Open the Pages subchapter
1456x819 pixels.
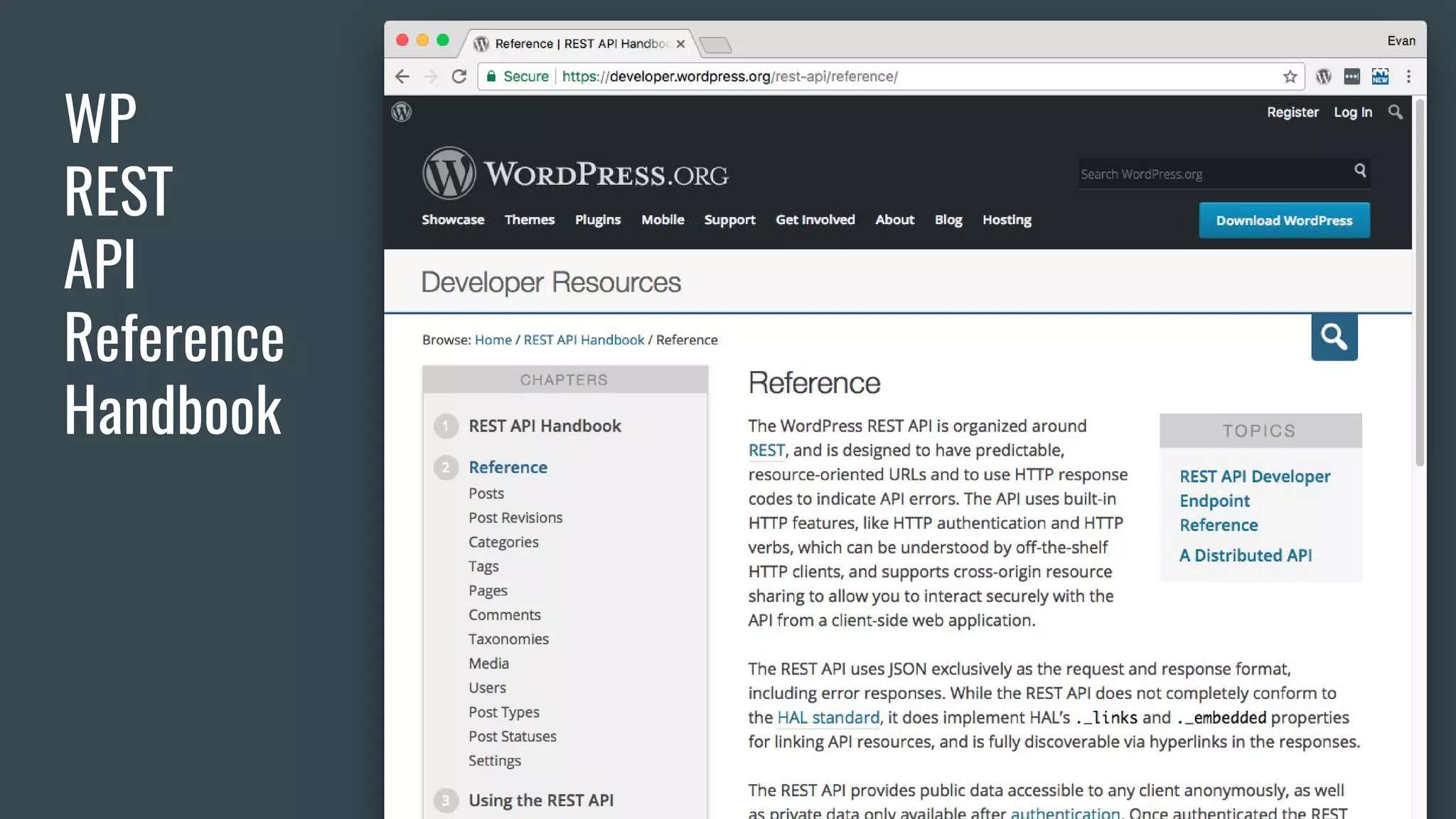coord(488,590)
